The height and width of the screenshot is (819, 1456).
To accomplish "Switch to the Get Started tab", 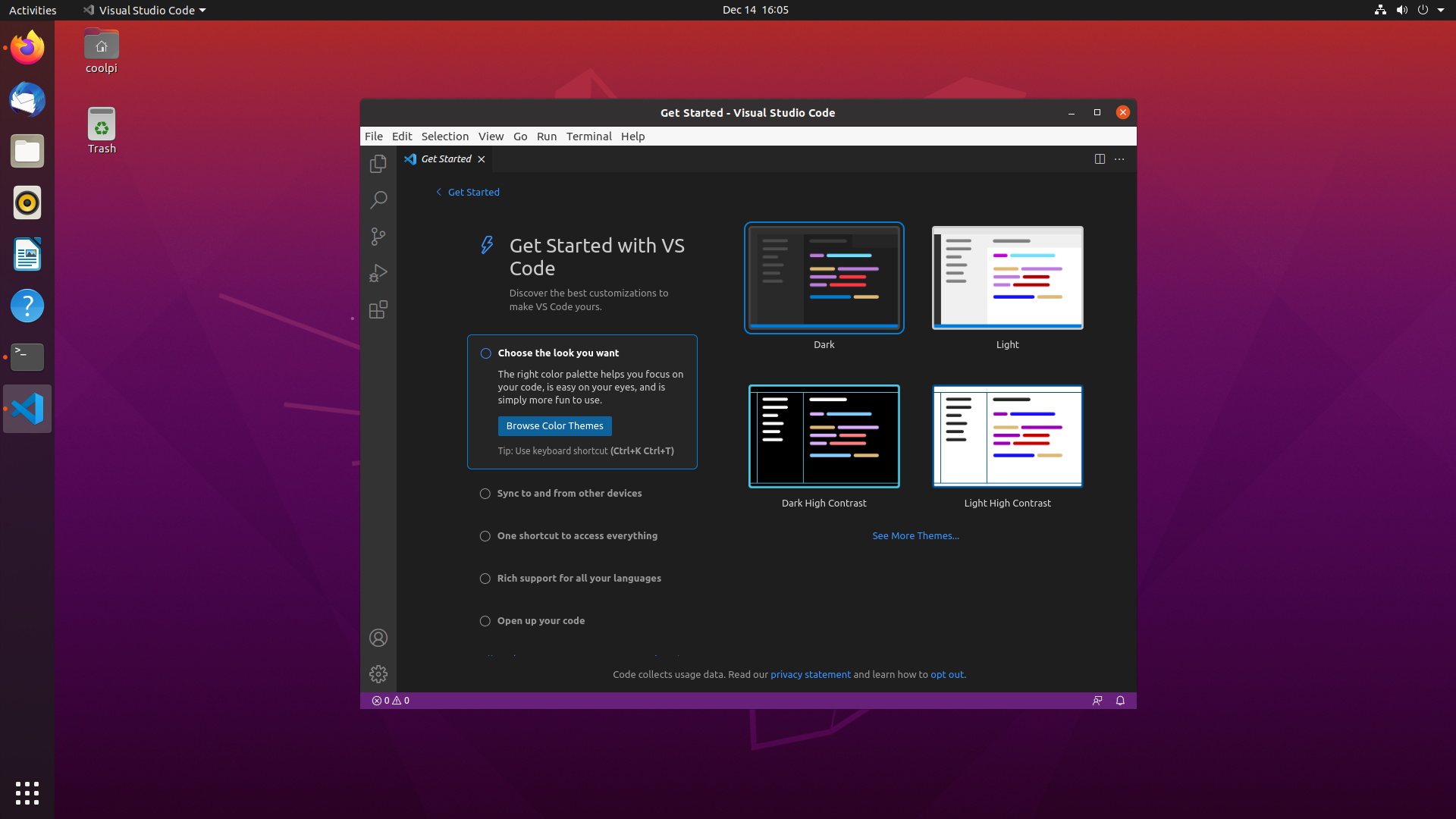I will [445, 159].
